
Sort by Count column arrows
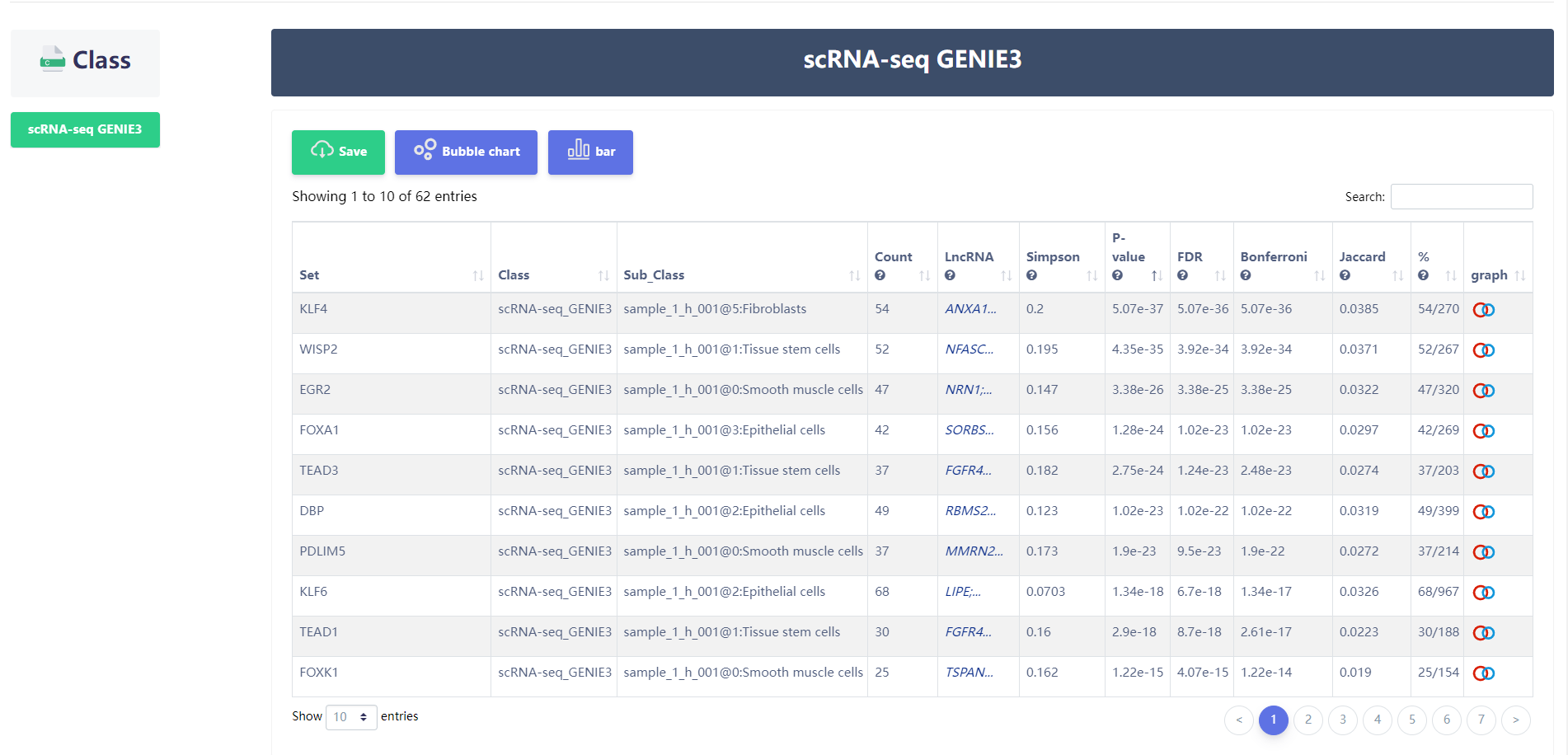924,275
